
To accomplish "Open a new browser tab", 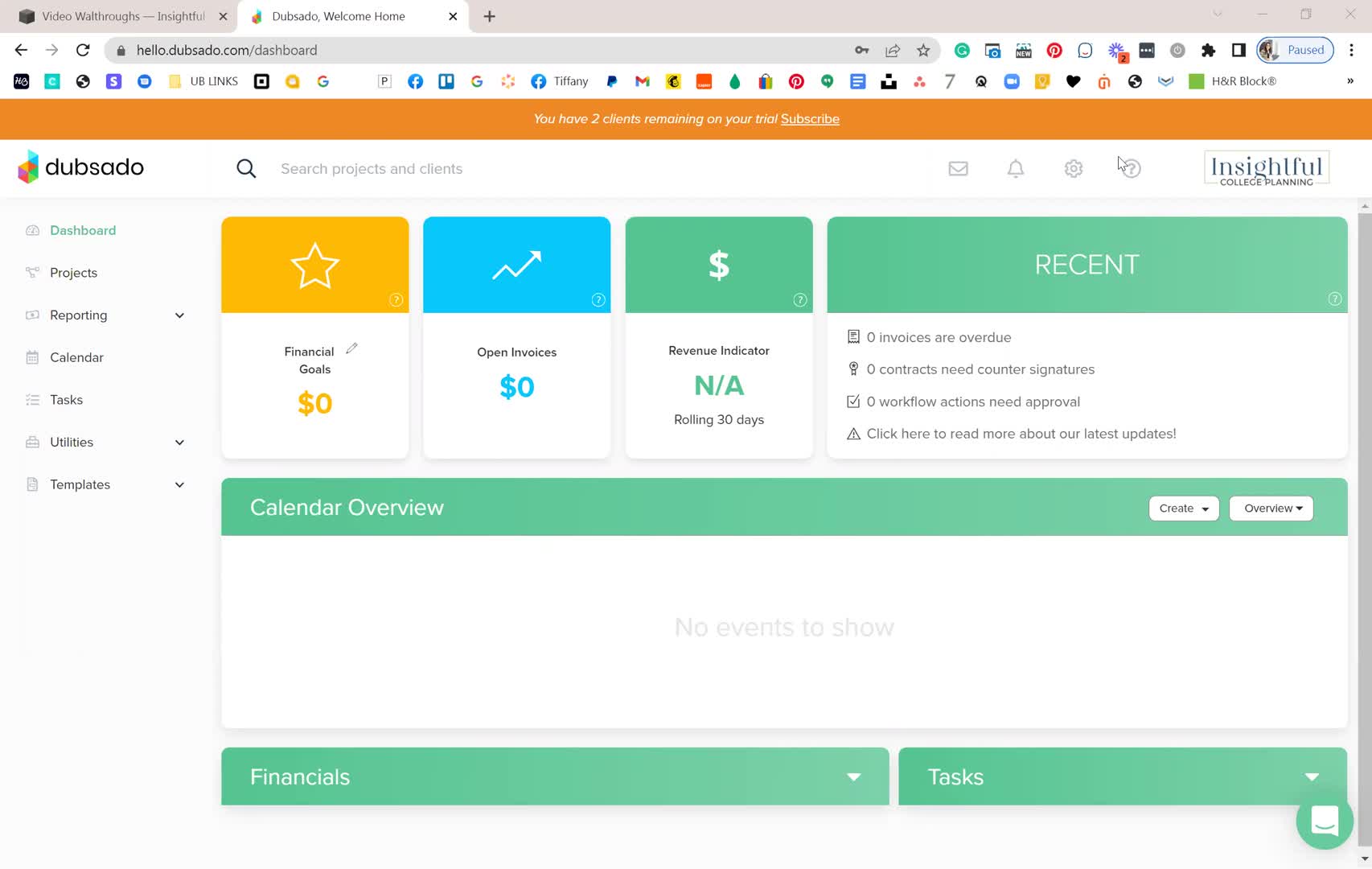I will 489,16.
